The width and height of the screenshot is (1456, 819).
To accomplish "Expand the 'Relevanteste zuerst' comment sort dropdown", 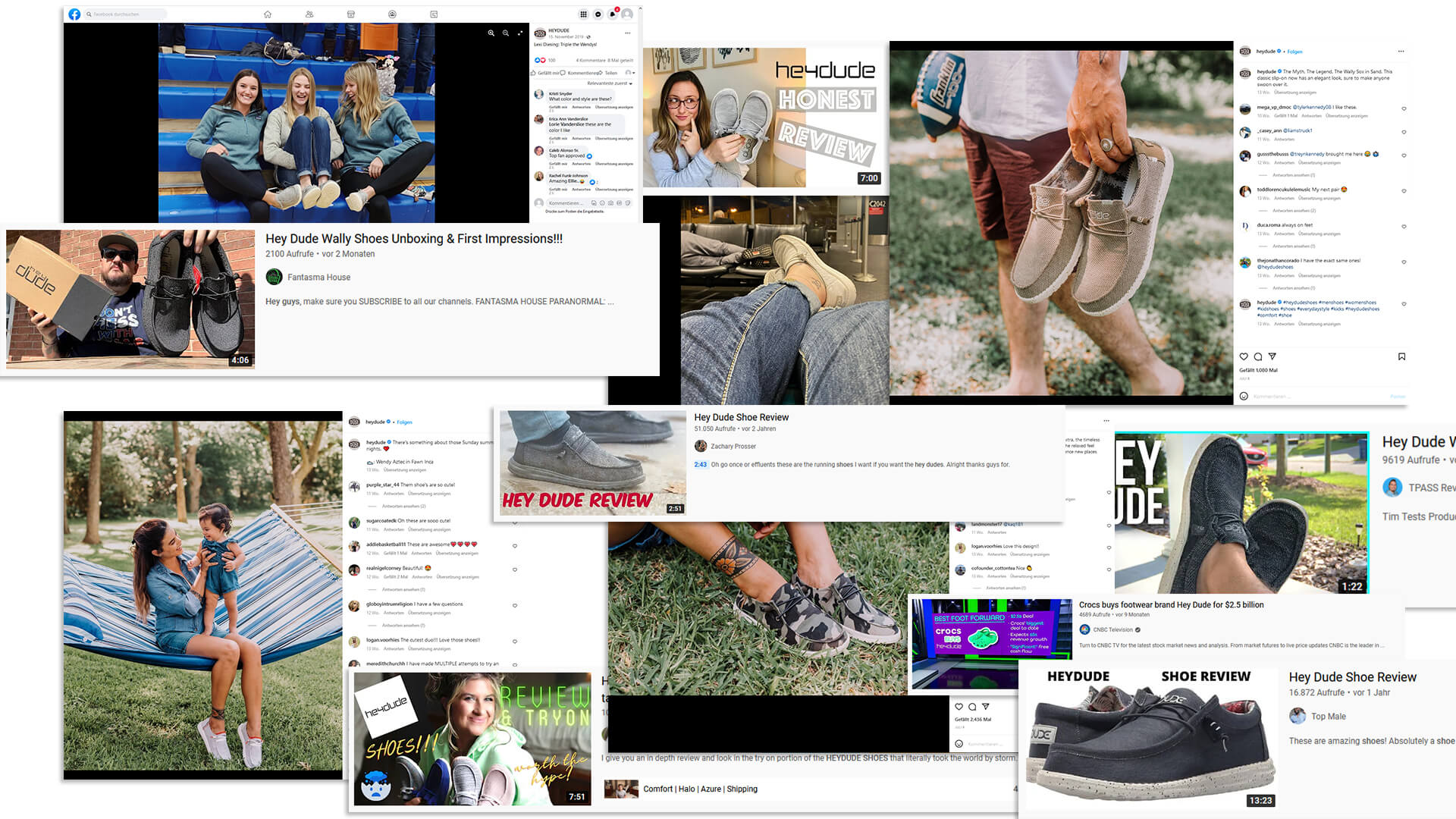I will pos(610,83).
